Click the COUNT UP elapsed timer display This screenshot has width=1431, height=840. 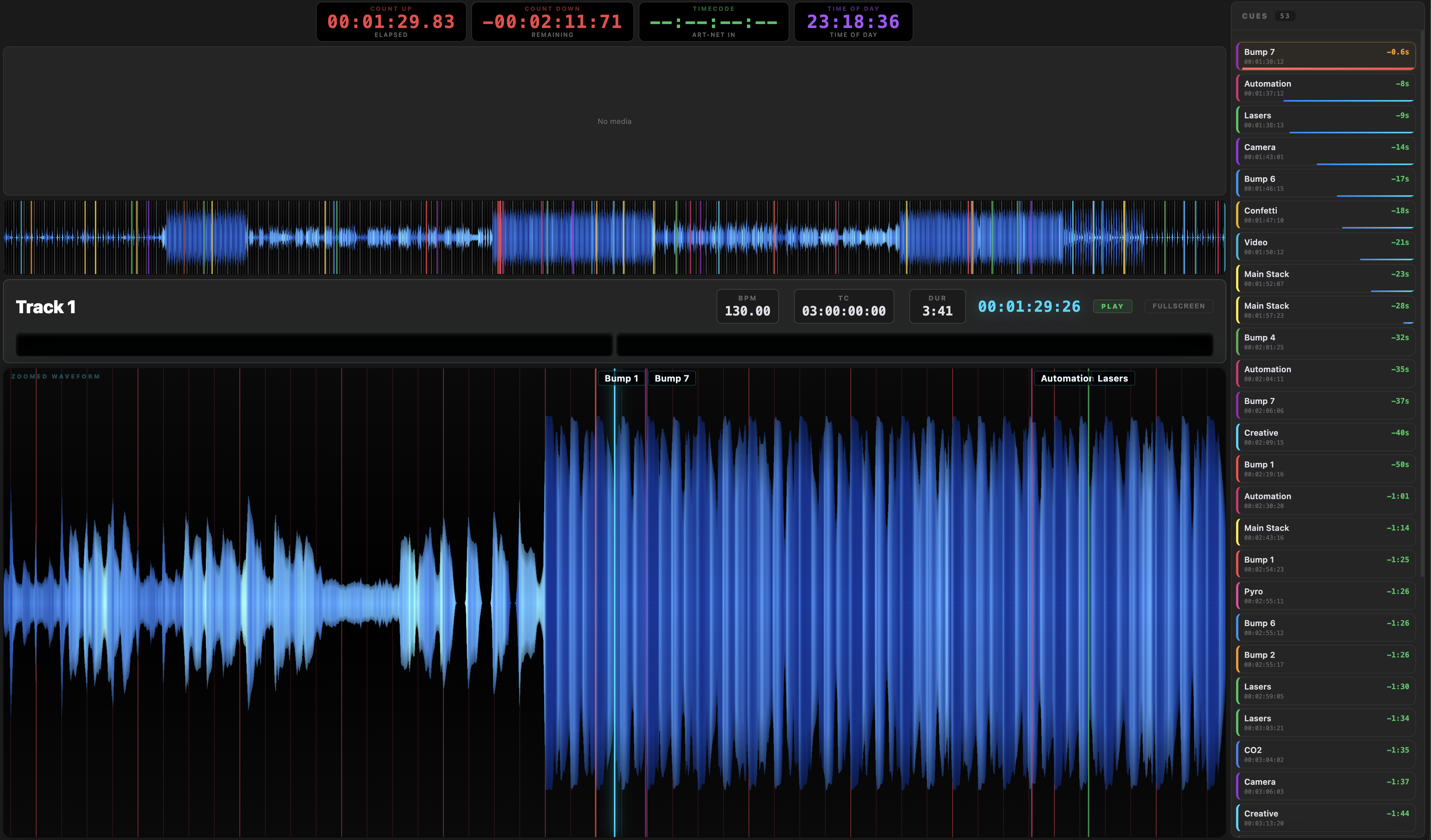tap(391, 22)
